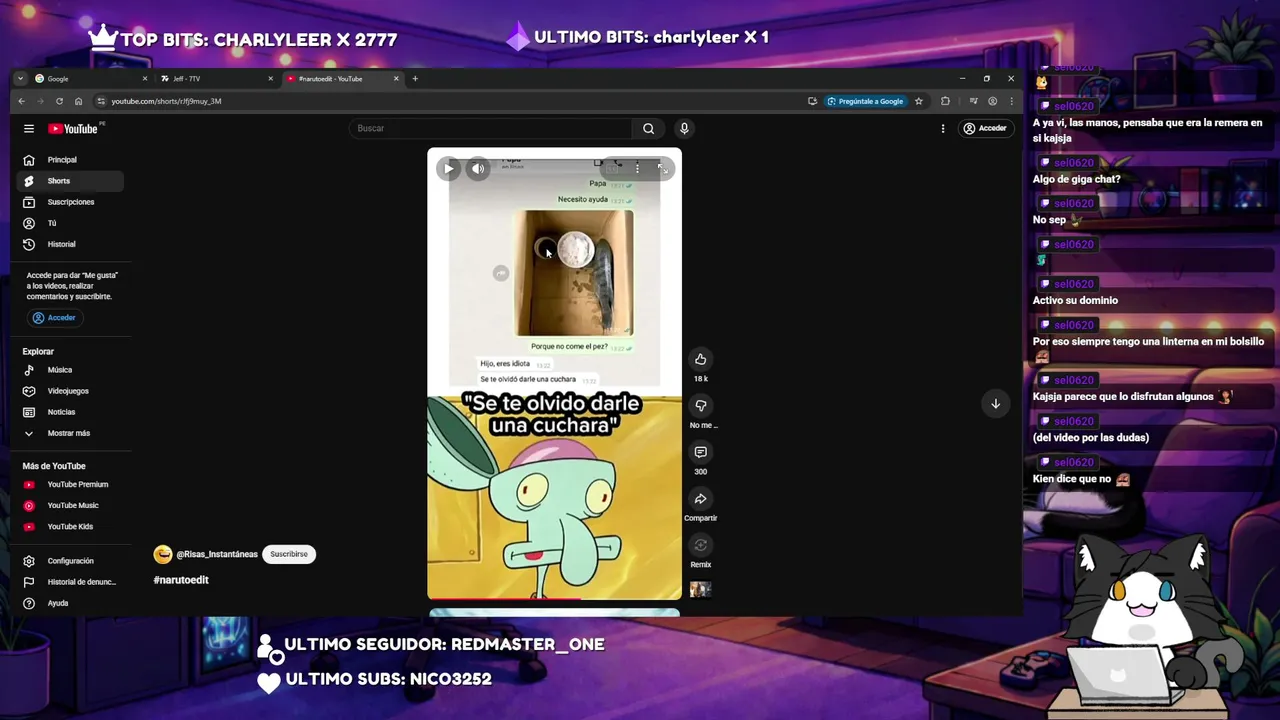
Task: Focus the Buscar search field
Action: coord(490,128)
